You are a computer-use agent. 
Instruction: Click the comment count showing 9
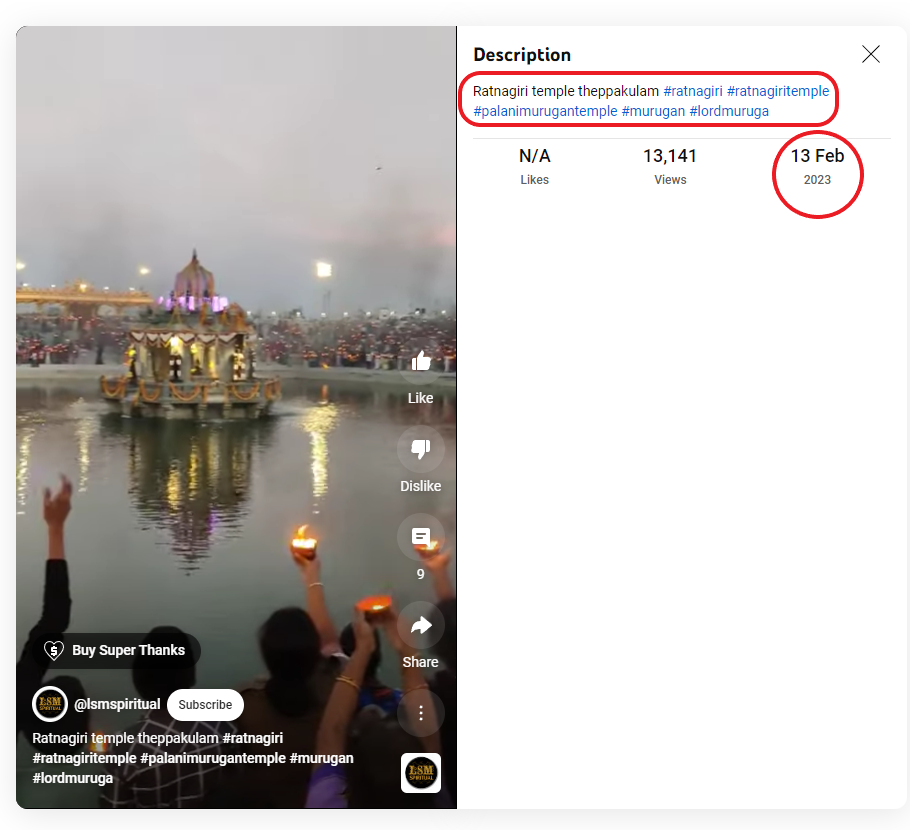[420, 574]
